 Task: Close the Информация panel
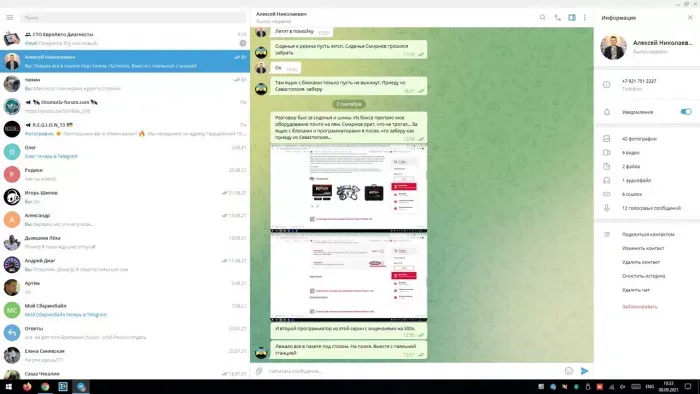690,17
